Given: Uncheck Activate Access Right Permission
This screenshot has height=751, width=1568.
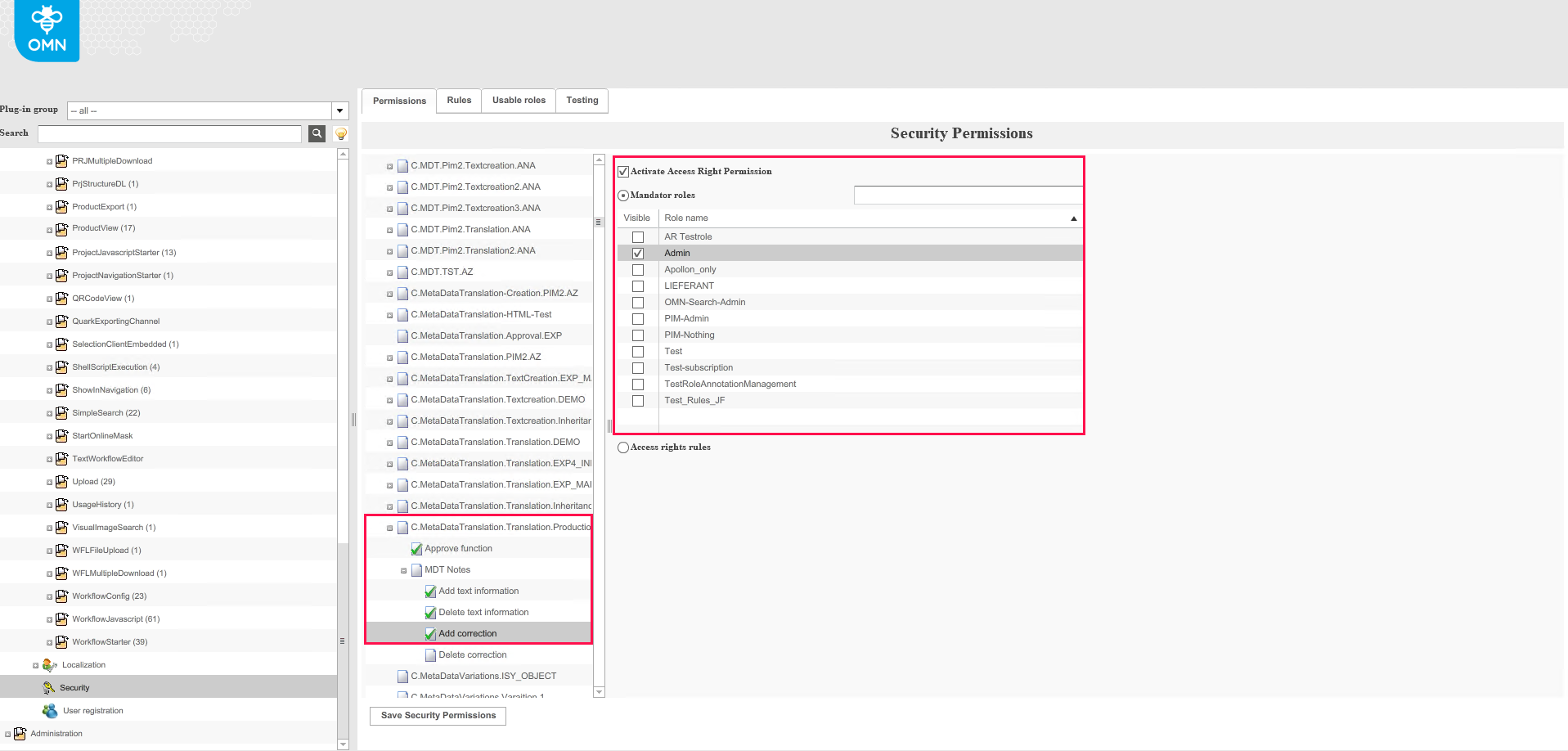Looking at the screenshot, I should (x=622, y=171).
